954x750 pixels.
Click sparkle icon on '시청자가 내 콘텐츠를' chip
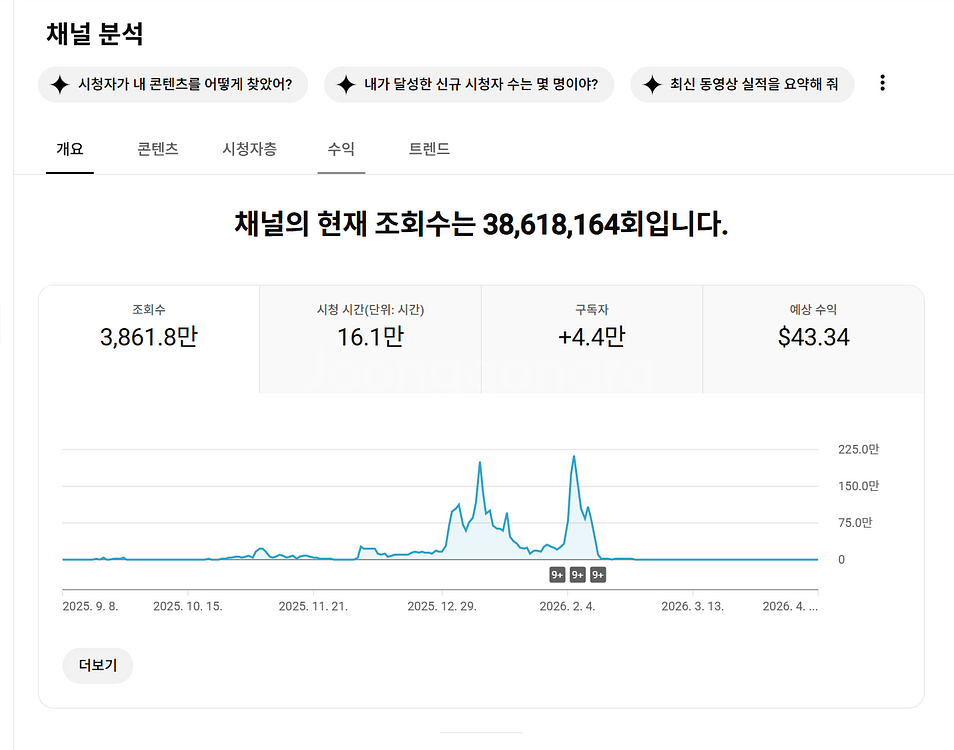[x=60, y=85]
